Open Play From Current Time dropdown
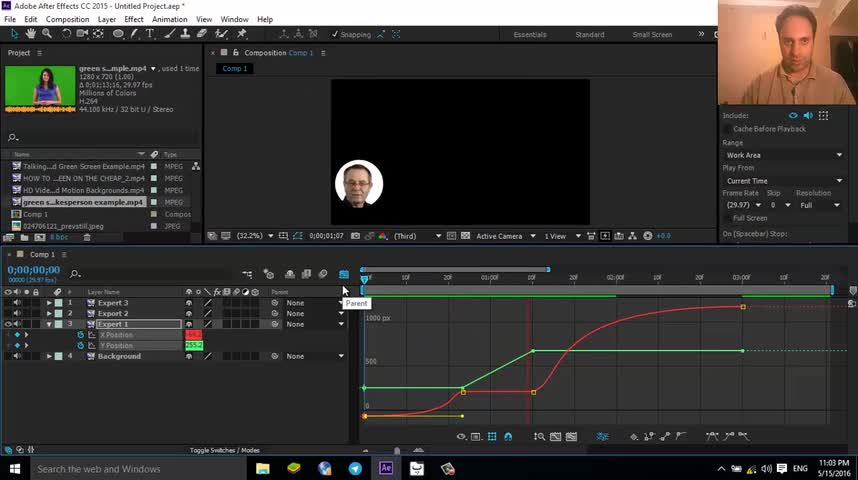The height and width of the screenshot is (480, 858). click(784, 181)
